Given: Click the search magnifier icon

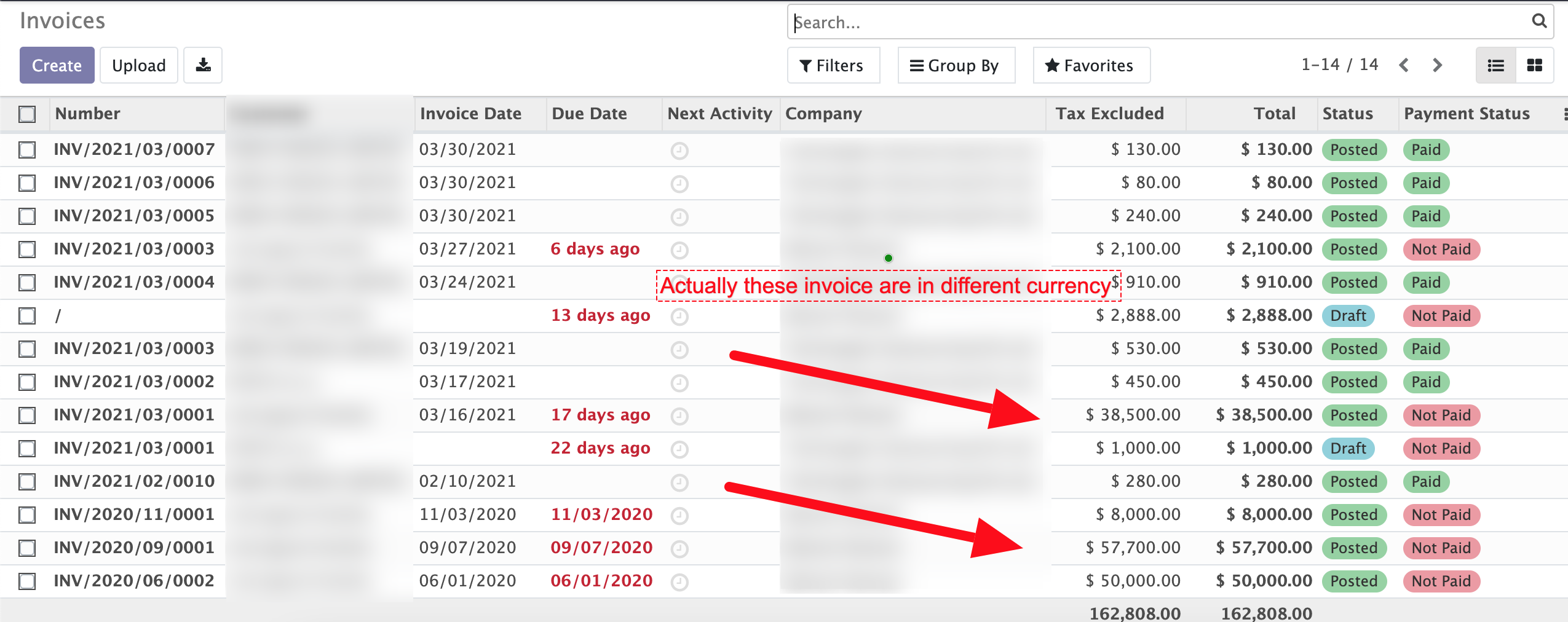Looking at the screenshot, I should pos(1539,22).
